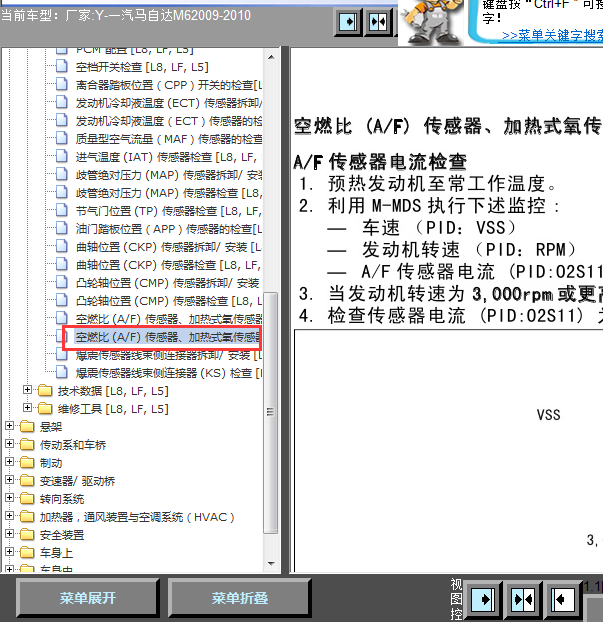Open the 变速器/驱动桥 folder label
603x622 pixels.
click(77, 481)
